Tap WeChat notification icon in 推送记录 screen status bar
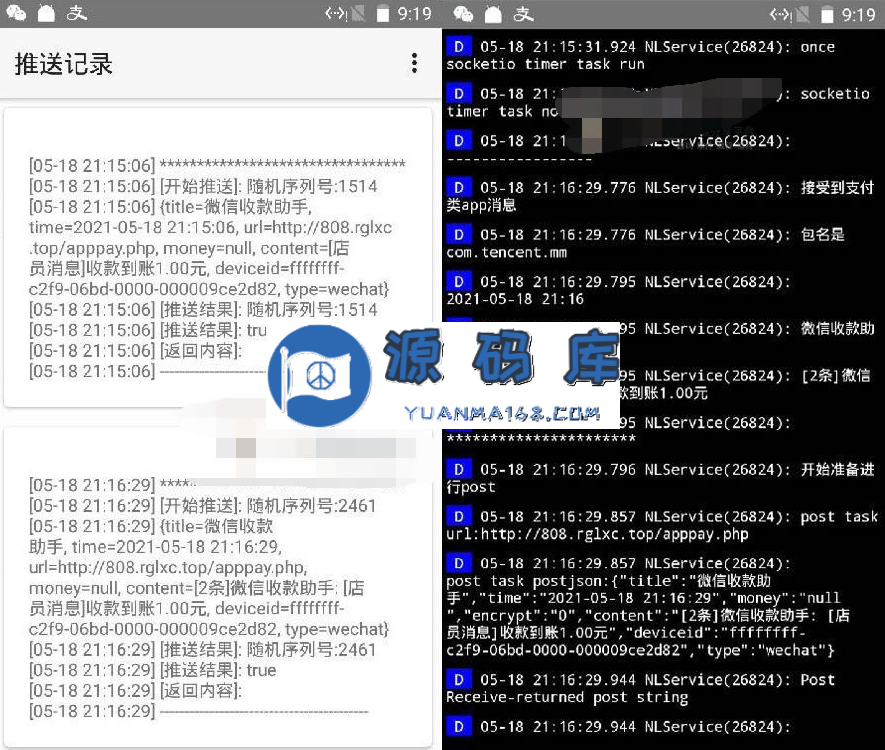The image size is (885, 750). point(15,13)
